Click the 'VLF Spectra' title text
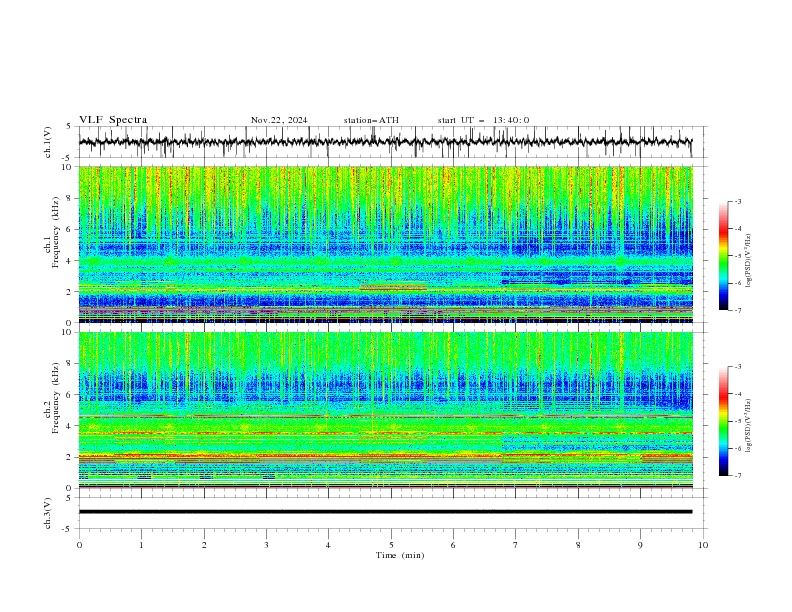 [113, 120]
